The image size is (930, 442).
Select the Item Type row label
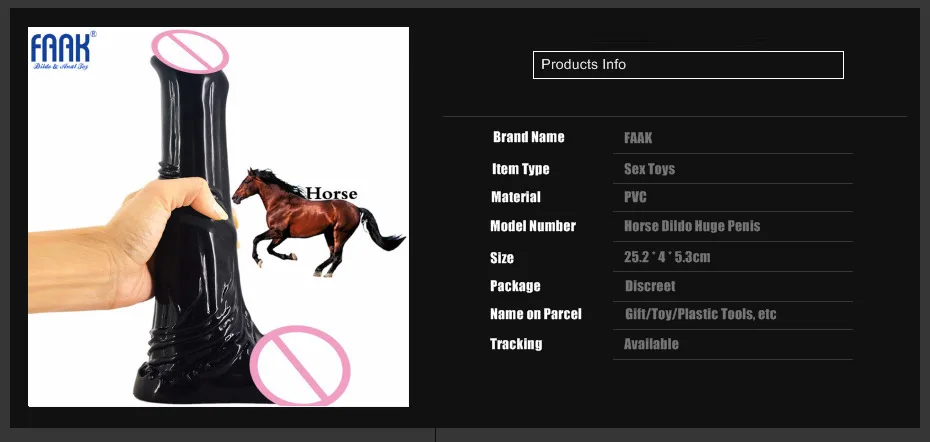(x=521, y=169)
